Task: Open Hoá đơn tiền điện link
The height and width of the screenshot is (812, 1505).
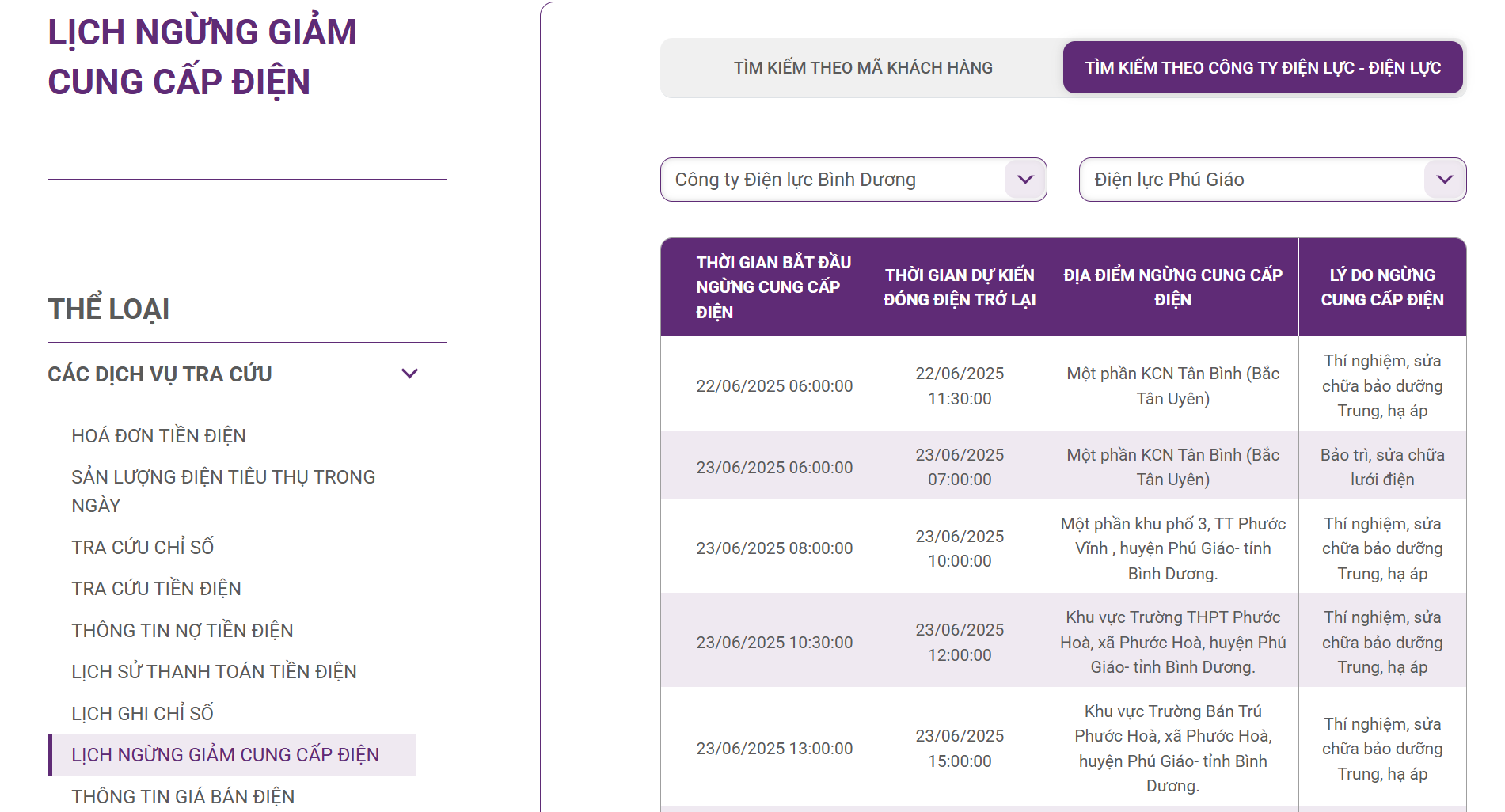Action: 158,436
